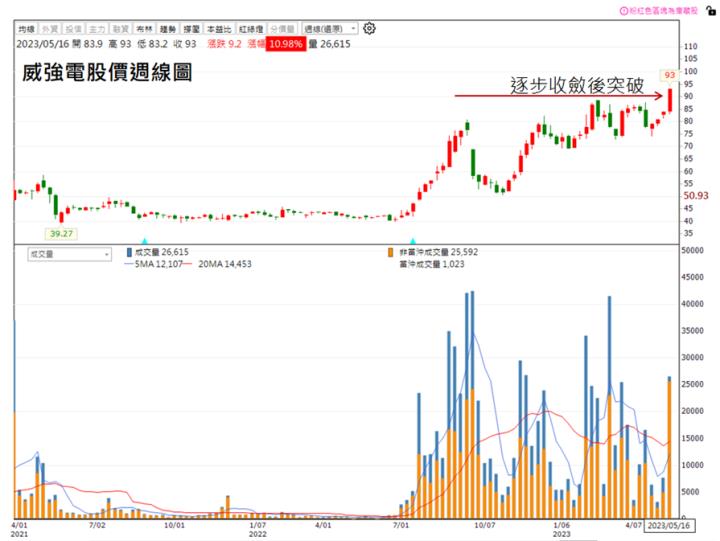Toggle the 融資 margin financing overlay
Image resolution: width=720 pixels, height=541 pixels.
click(x=120, y=29)
